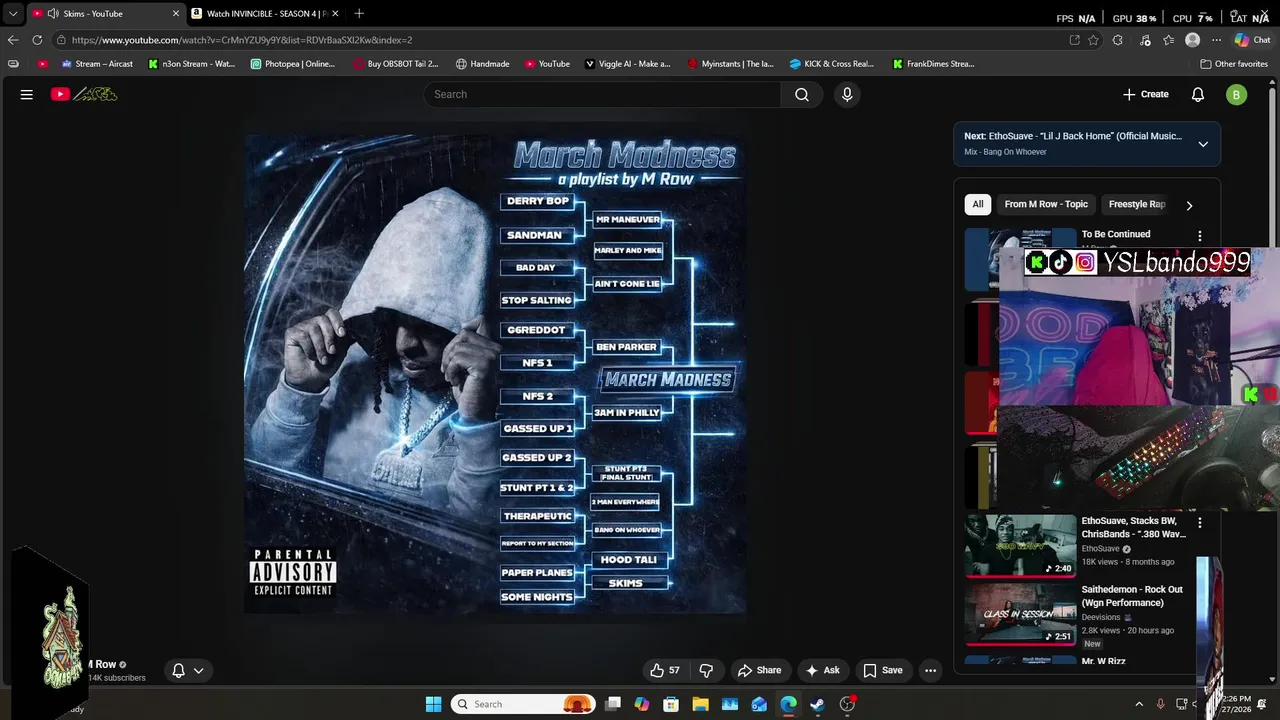
Task: Click the YouTube search magnifier button
Action: (x=802, y=94)
